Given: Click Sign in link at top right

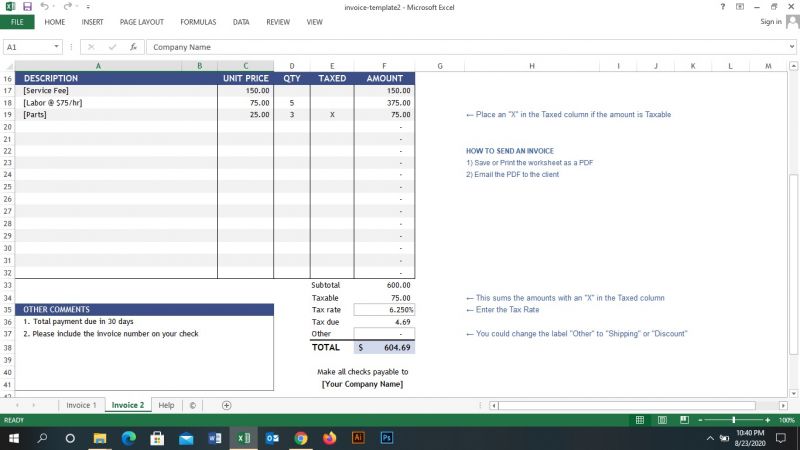Looking at the screenshot, I should point(770,21).
